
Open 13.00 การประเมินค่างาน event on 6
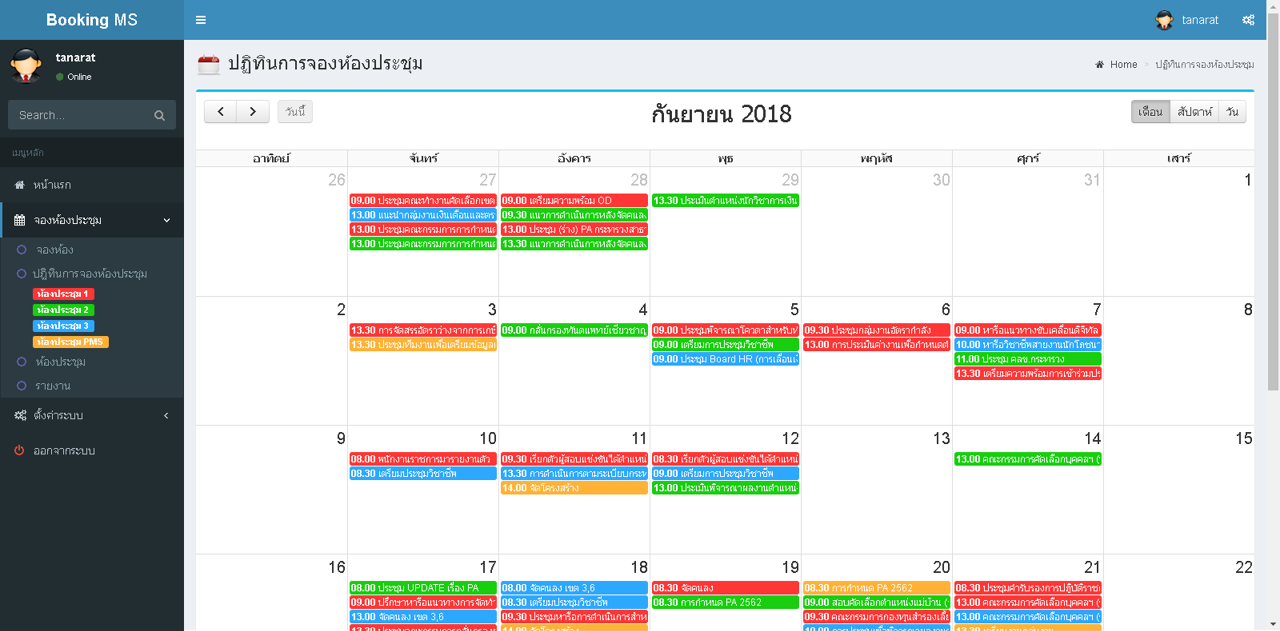pos(877,344)
